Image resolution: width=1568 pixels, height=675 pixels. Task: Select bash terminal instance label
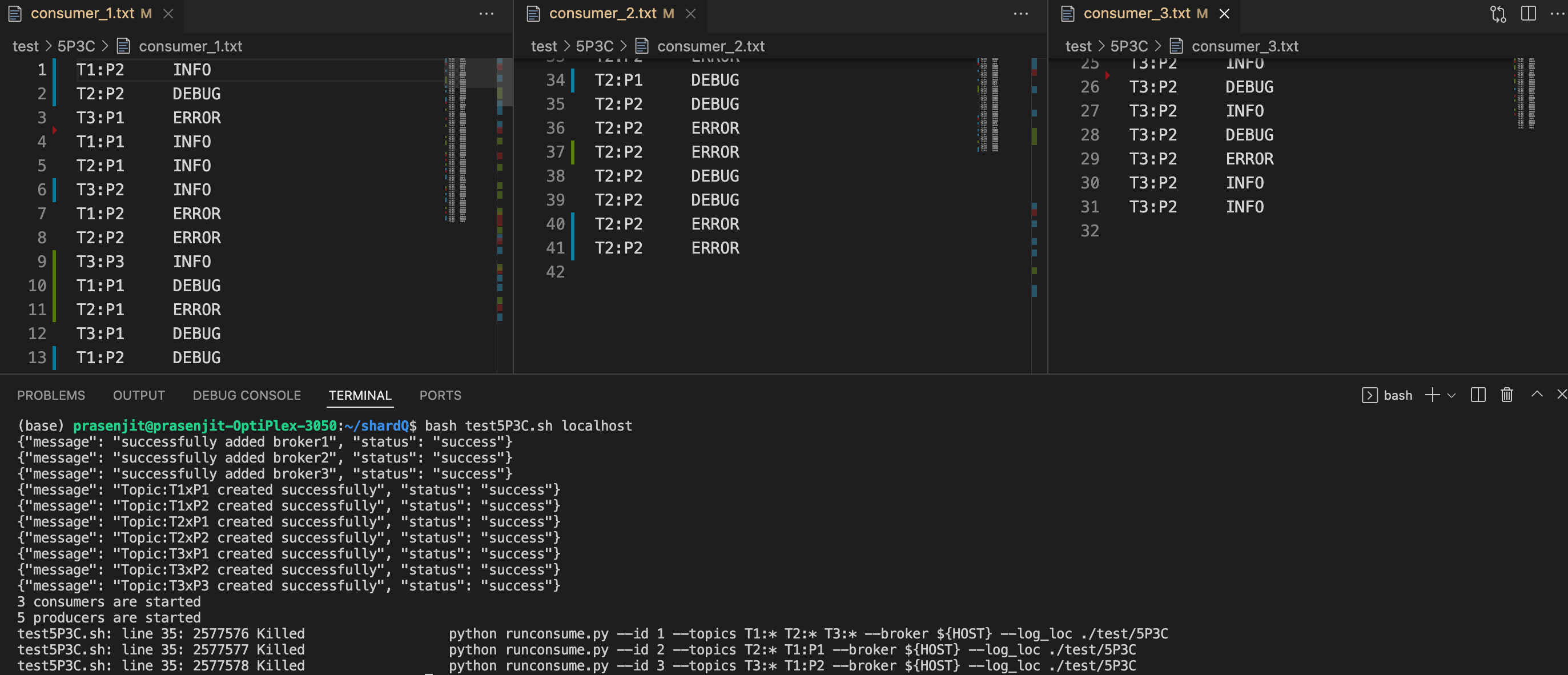[1398, 396]
